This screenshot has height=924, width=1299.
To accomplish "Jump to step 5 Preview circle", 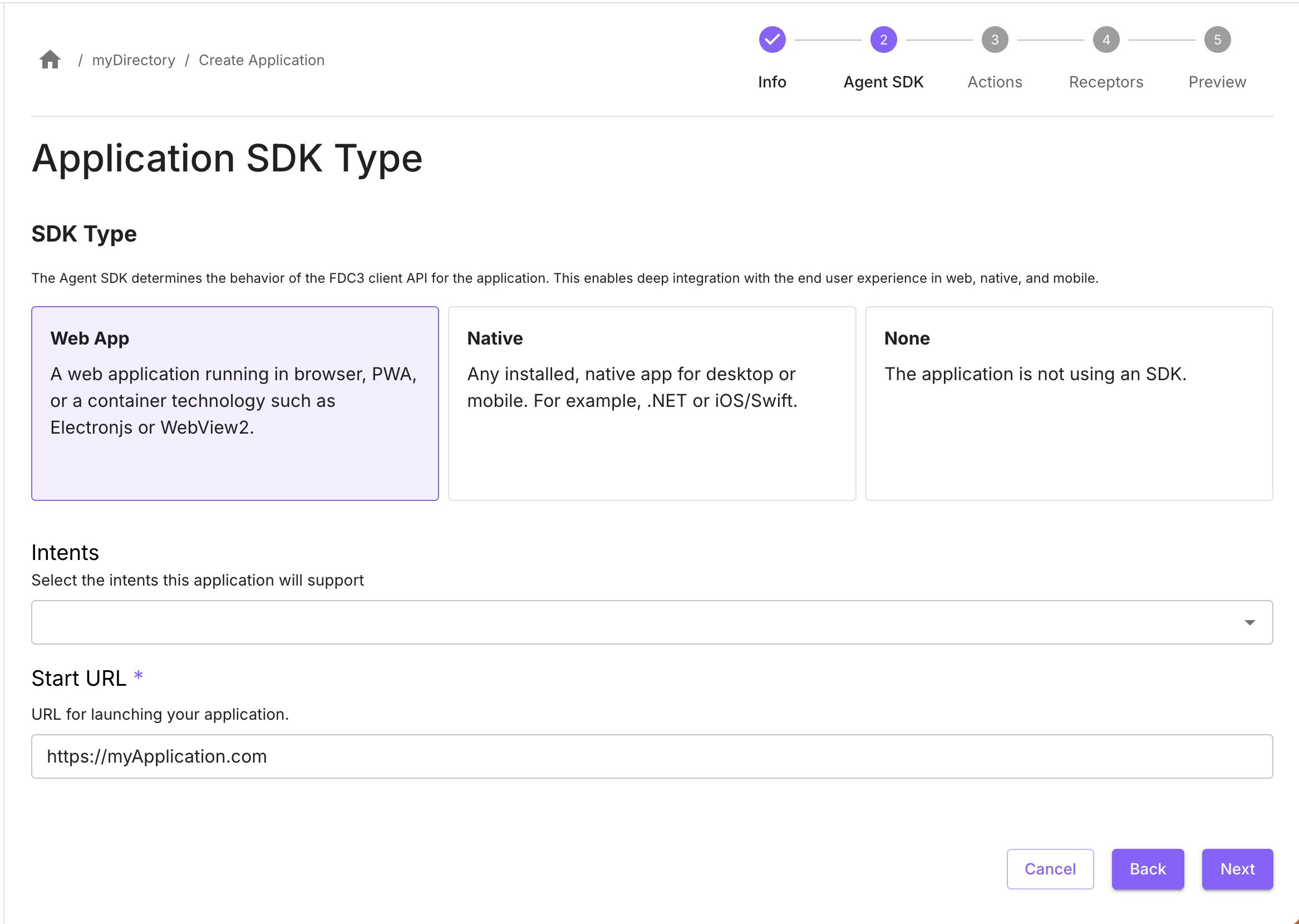I will (1217, 40).
